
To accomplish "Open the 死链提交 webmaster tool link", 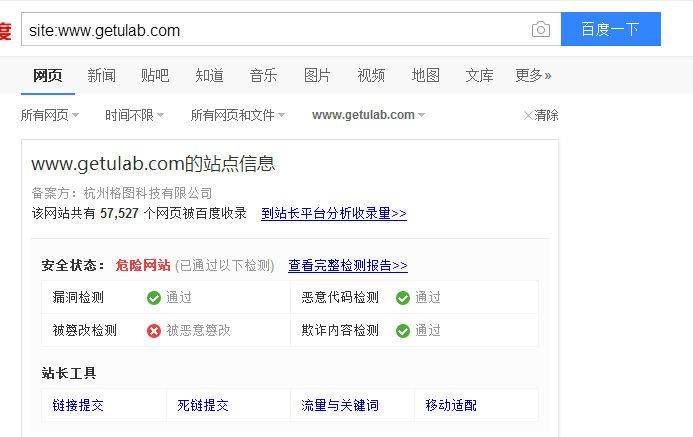I will click(203, 405).
